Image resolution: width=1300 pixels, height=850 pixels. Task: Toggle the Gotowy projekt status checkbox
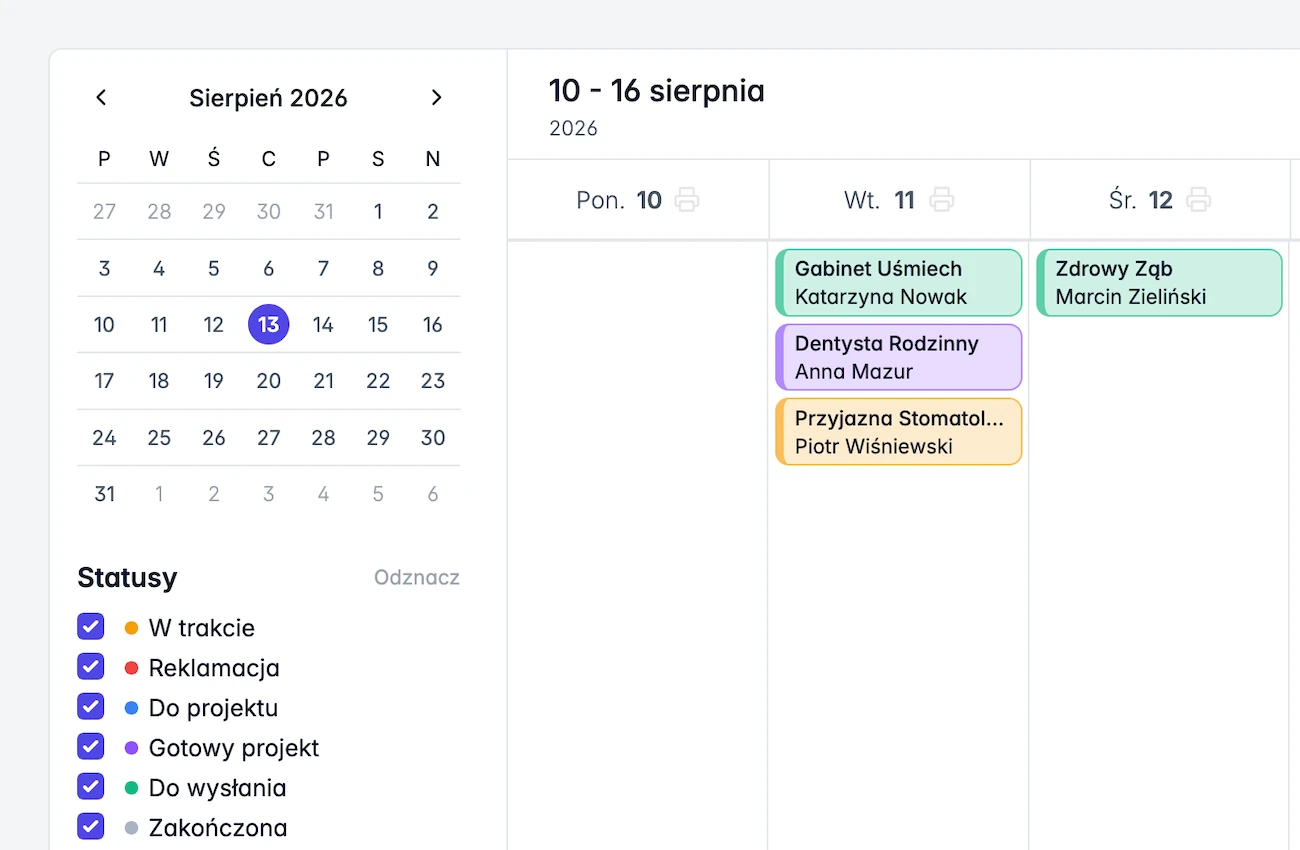(91, 747)
